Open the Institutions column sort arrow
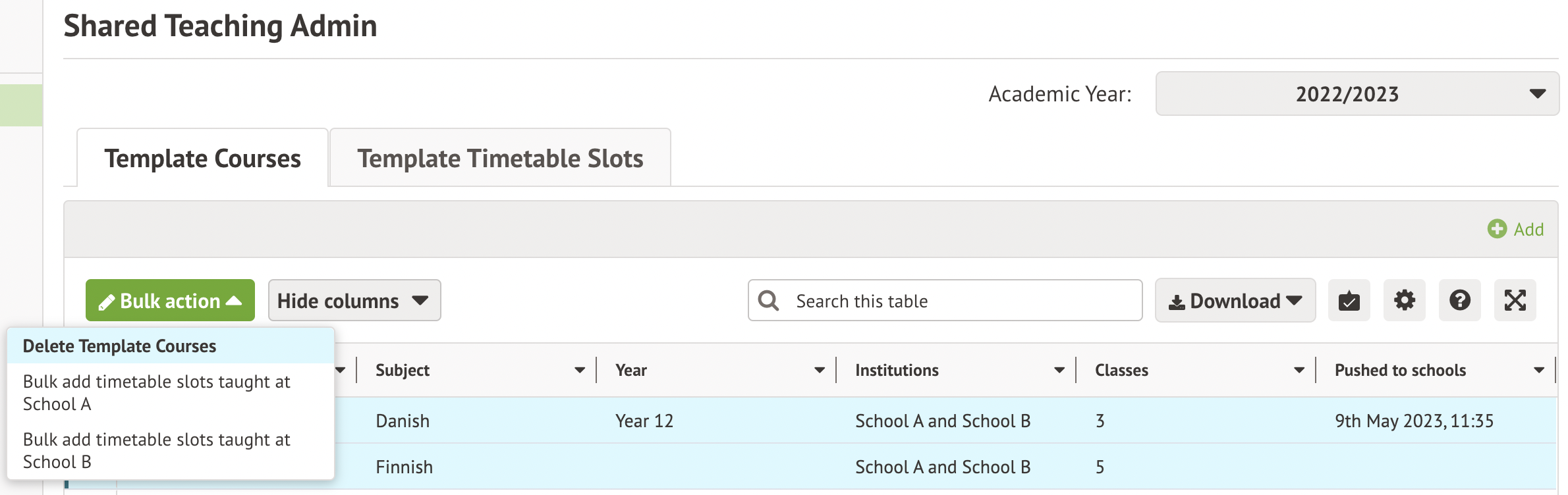The height and width of the screenshot is (495, 1568). 1059,371
